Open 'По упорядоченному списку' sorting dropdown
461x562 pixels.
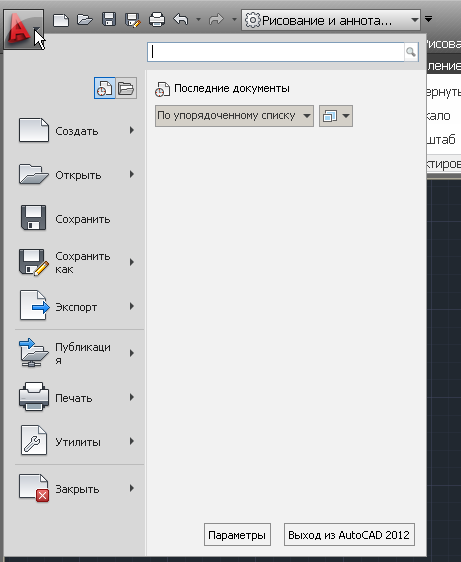click(234, 116)
